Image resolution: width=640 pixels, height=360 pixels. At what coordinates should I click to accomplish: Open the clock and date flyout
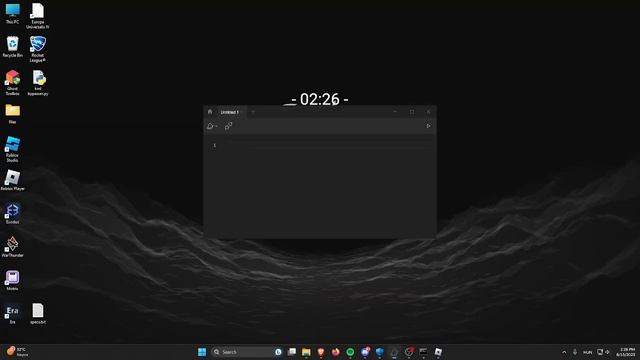[x=625, y=352]
